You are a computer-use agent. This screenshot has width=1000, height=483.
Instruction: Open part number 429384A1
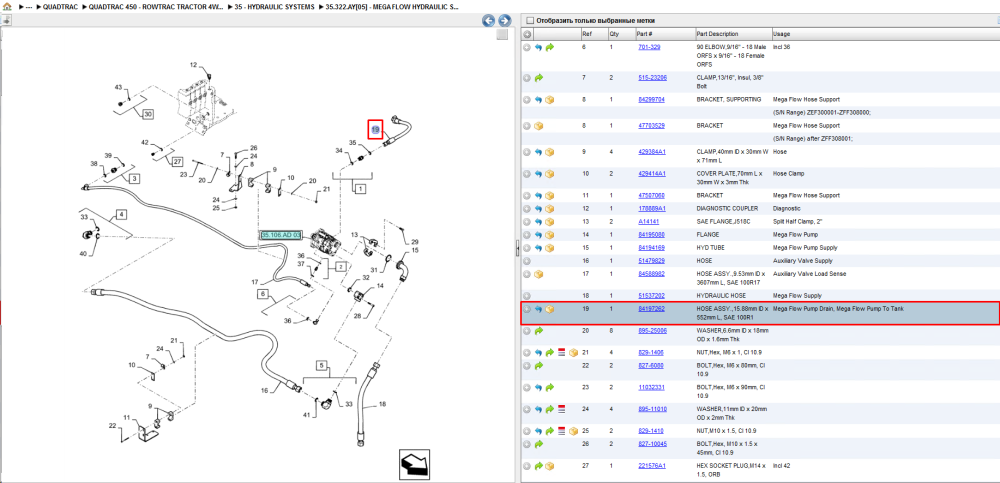(652, 152)
